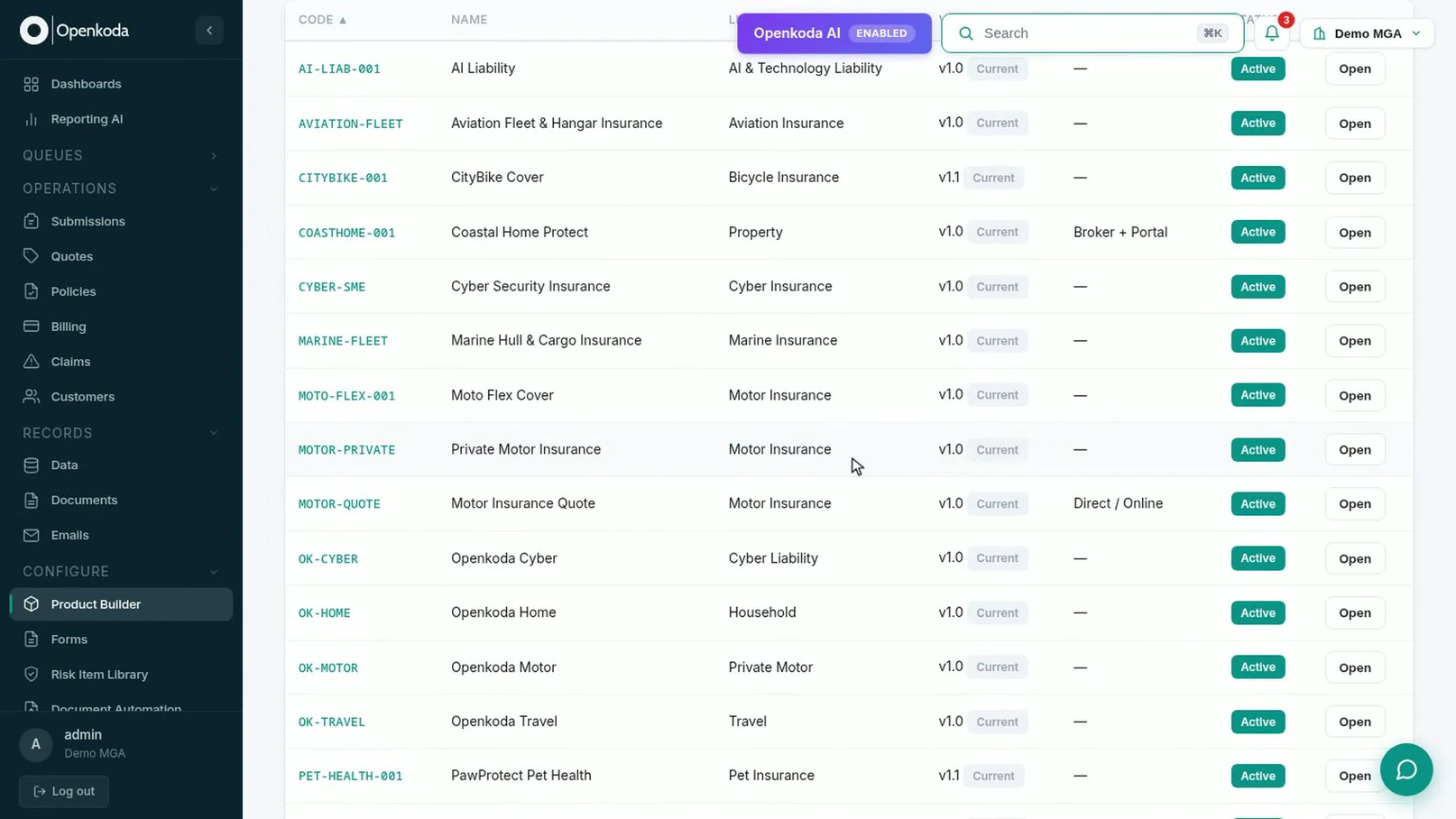Image resolution: width=1456 pixels, height=819 pixels.
Task: Open Documents under Records
Action: tap(121, 501)
